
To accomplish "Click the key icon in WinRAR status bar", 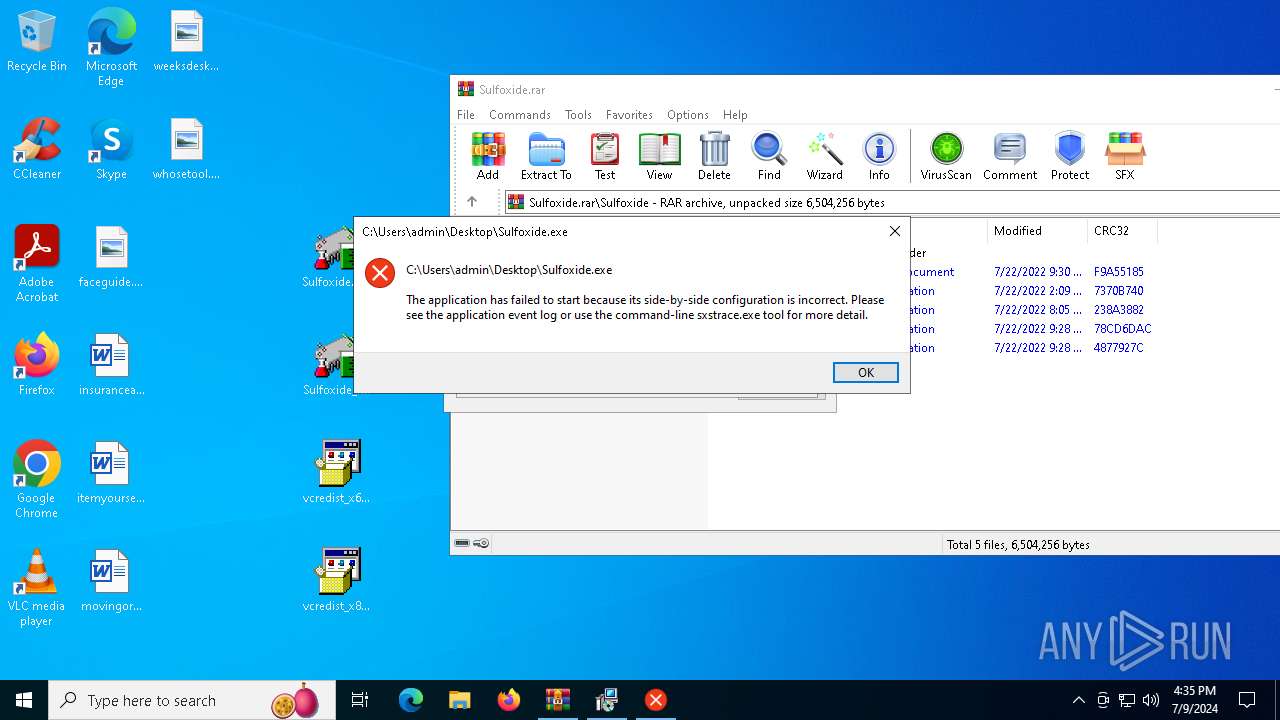I will 481,544.
